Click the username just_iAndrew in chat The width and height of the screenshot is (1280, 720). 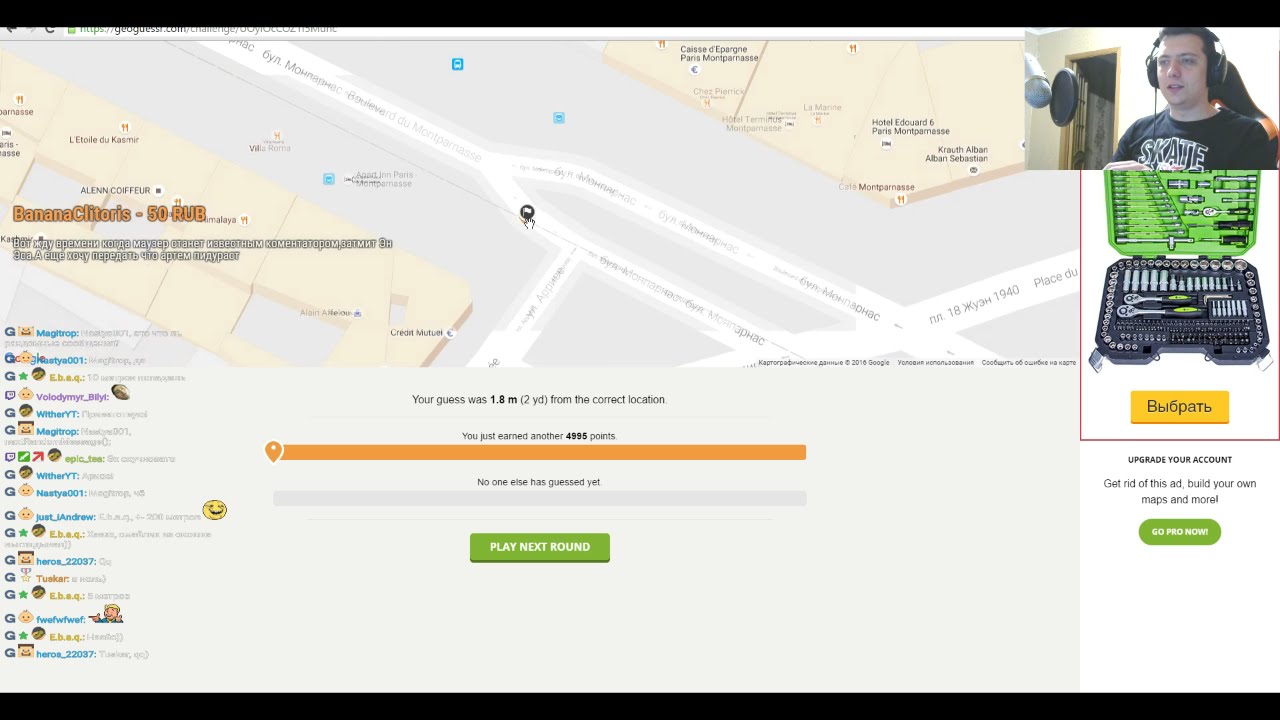[x=65, y=517]
